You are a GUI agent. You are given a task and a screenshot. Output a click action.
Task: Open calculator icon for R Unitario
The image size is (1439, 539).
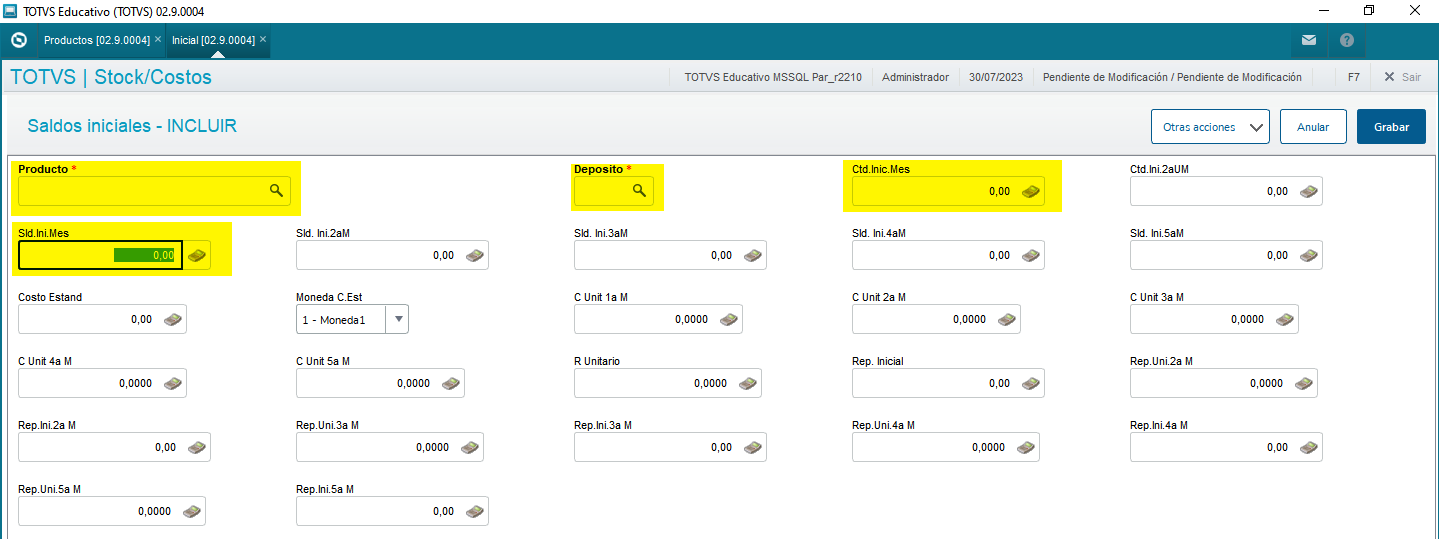coord(748,383)
